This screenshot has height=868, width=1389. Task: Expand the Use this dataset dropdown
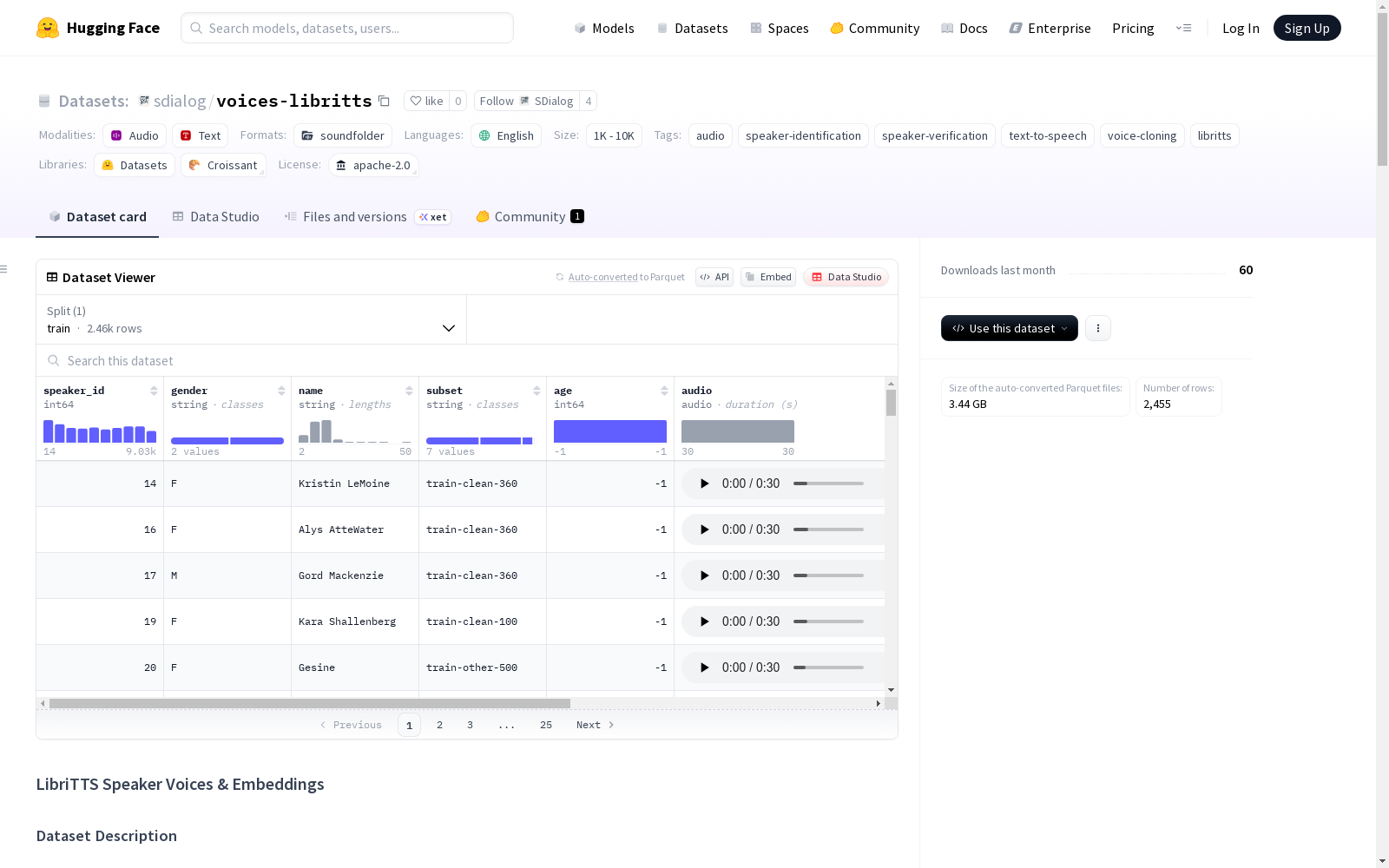[x=1010, y=328]
